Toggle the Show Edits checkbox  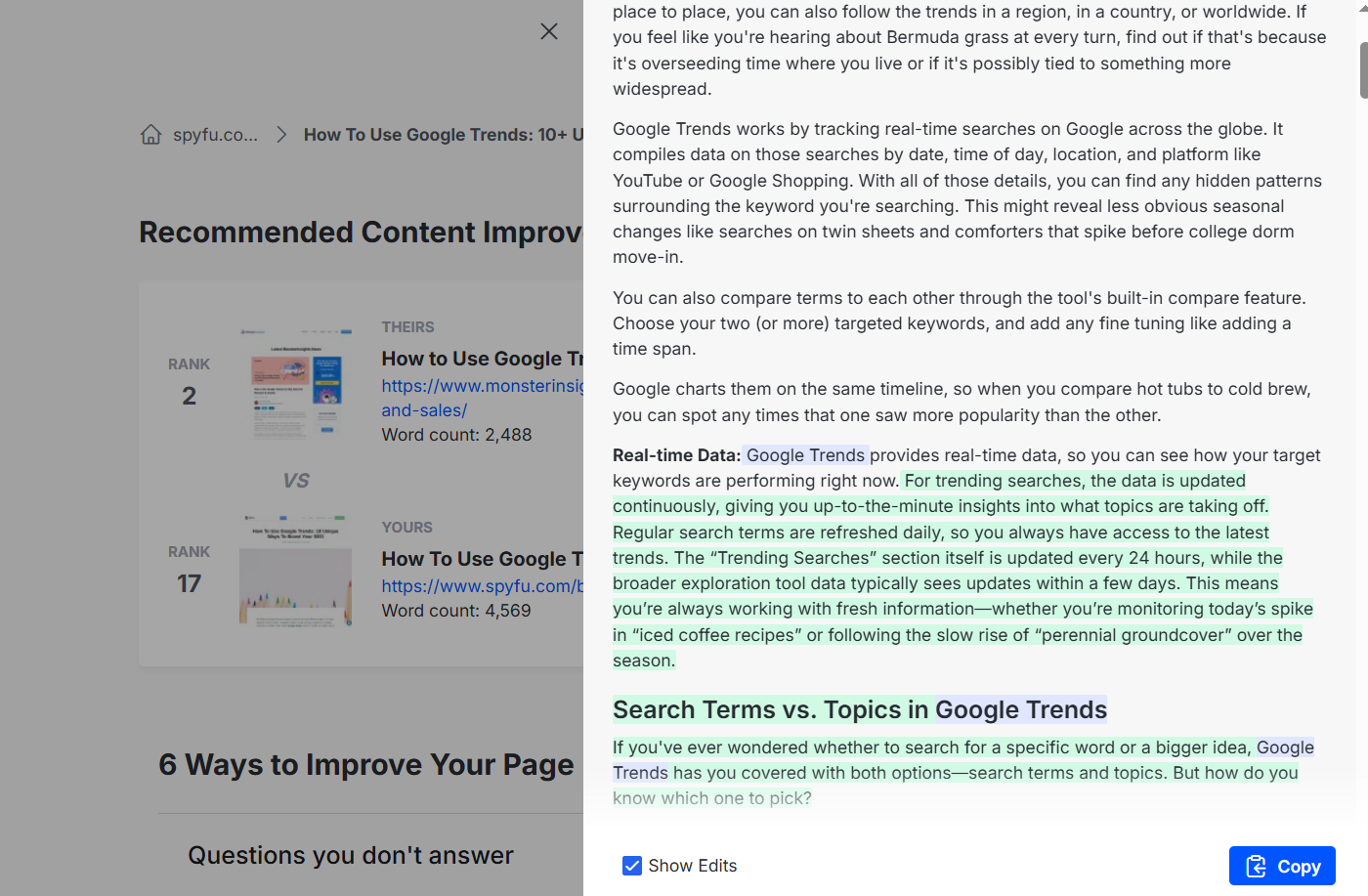(632, 866)
